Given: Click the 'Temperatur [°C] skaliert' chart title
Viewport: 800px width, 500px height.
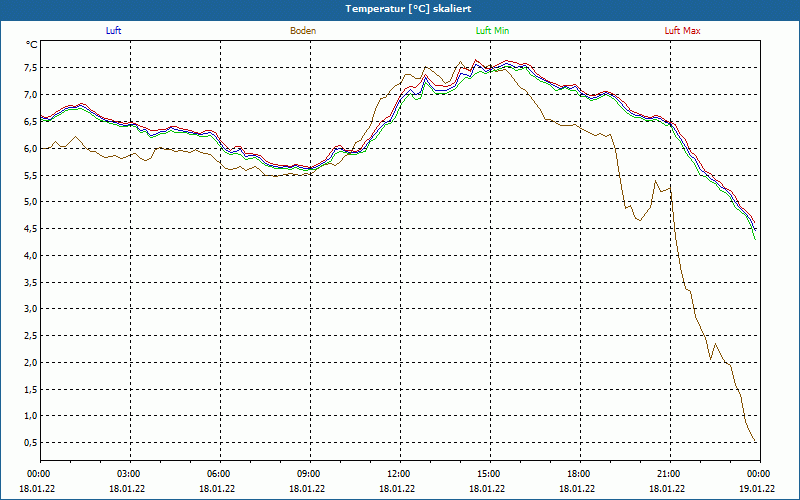Looking at the screenshot, I should point(408,9).
